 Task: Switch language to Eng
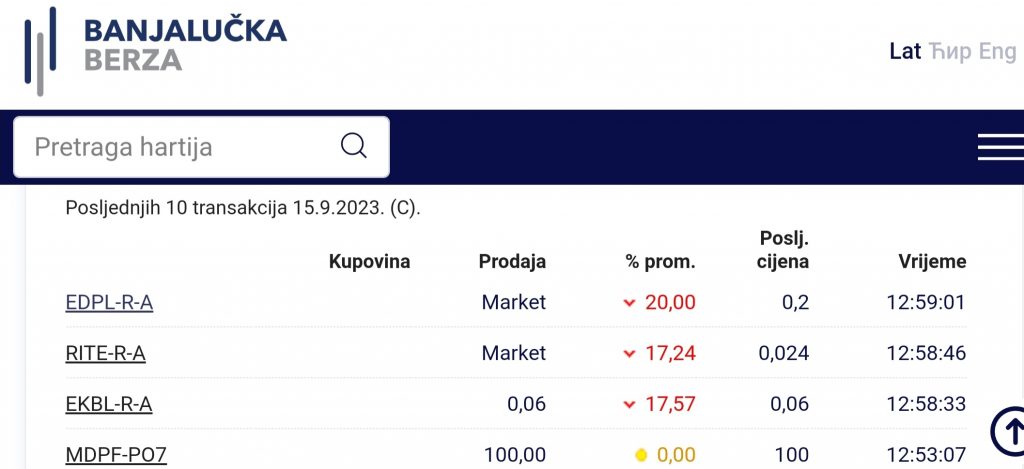[997, 52]
